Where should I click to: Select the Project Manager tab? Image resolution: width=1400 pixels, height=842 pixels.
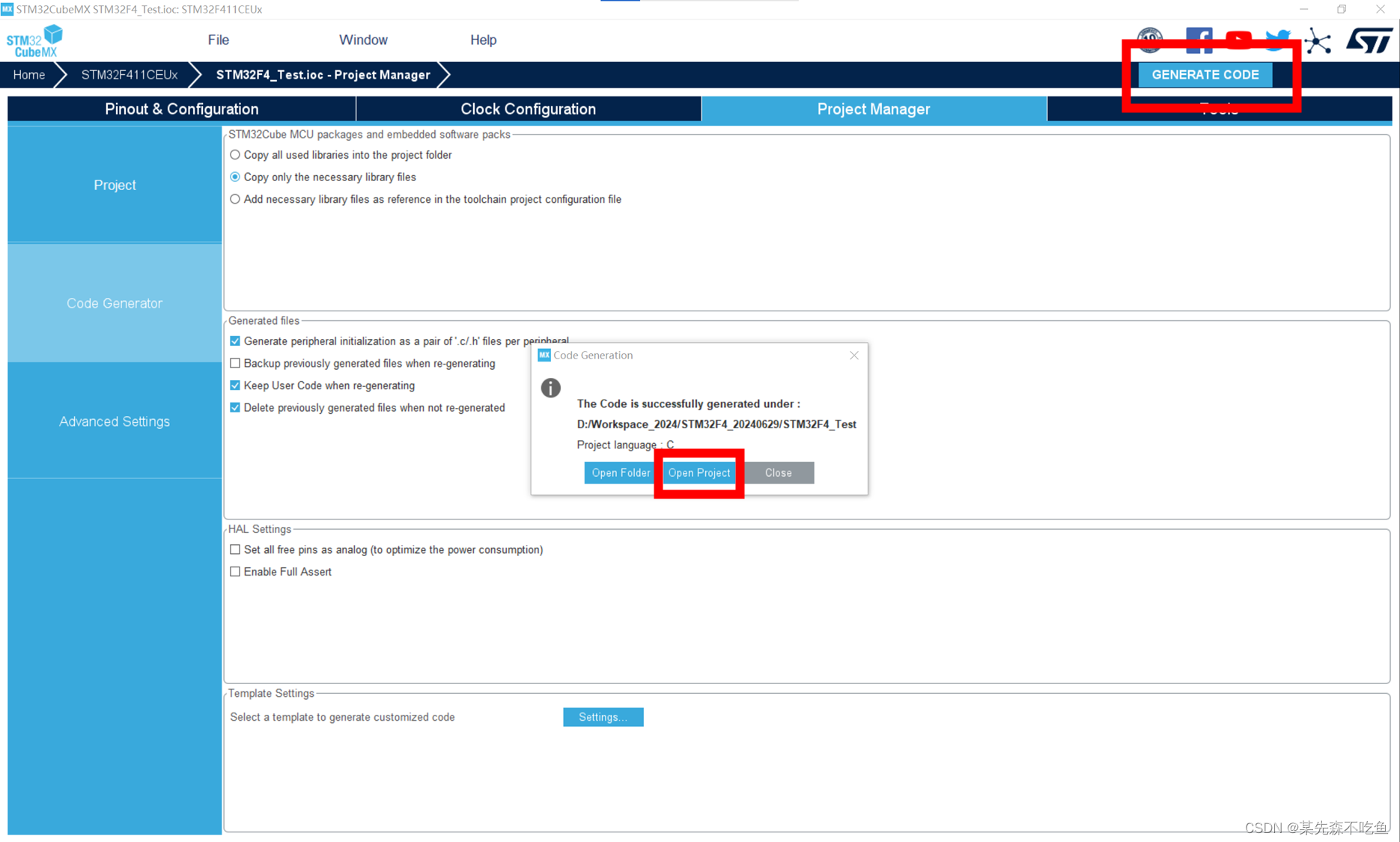[874, 109]
